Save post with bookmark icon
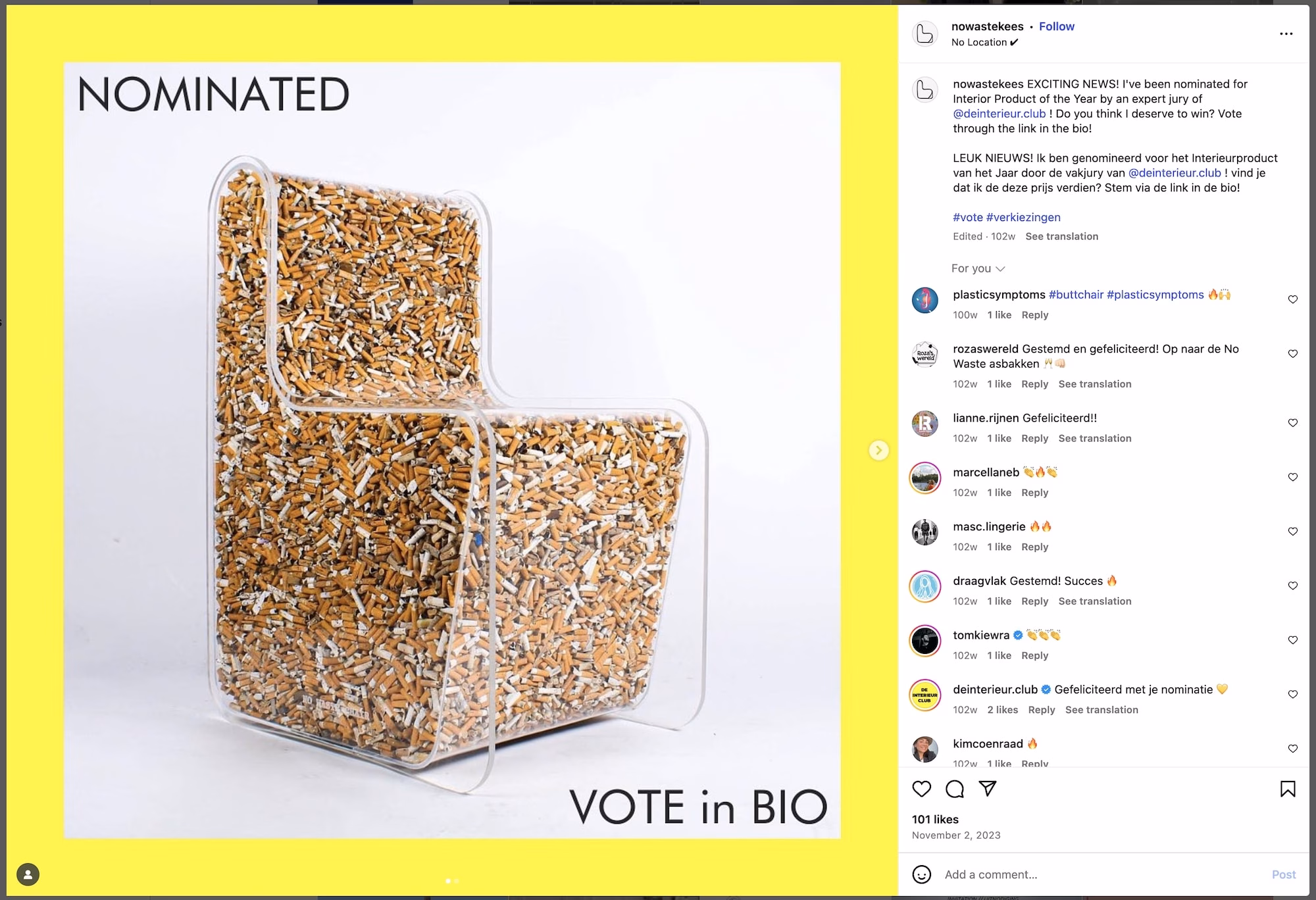 (x=1288, y=789)
